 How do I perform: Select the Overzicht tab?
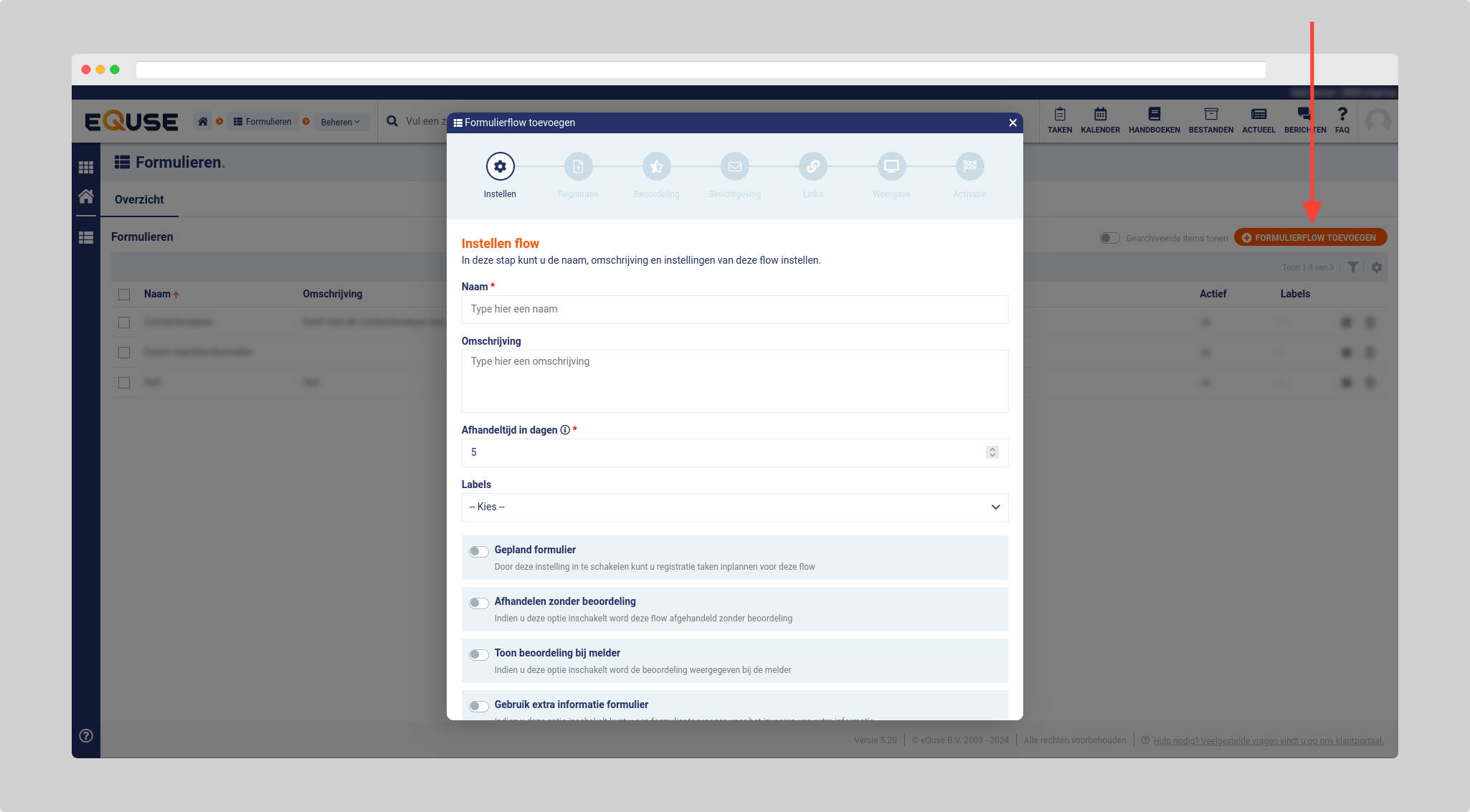point(139,199)
